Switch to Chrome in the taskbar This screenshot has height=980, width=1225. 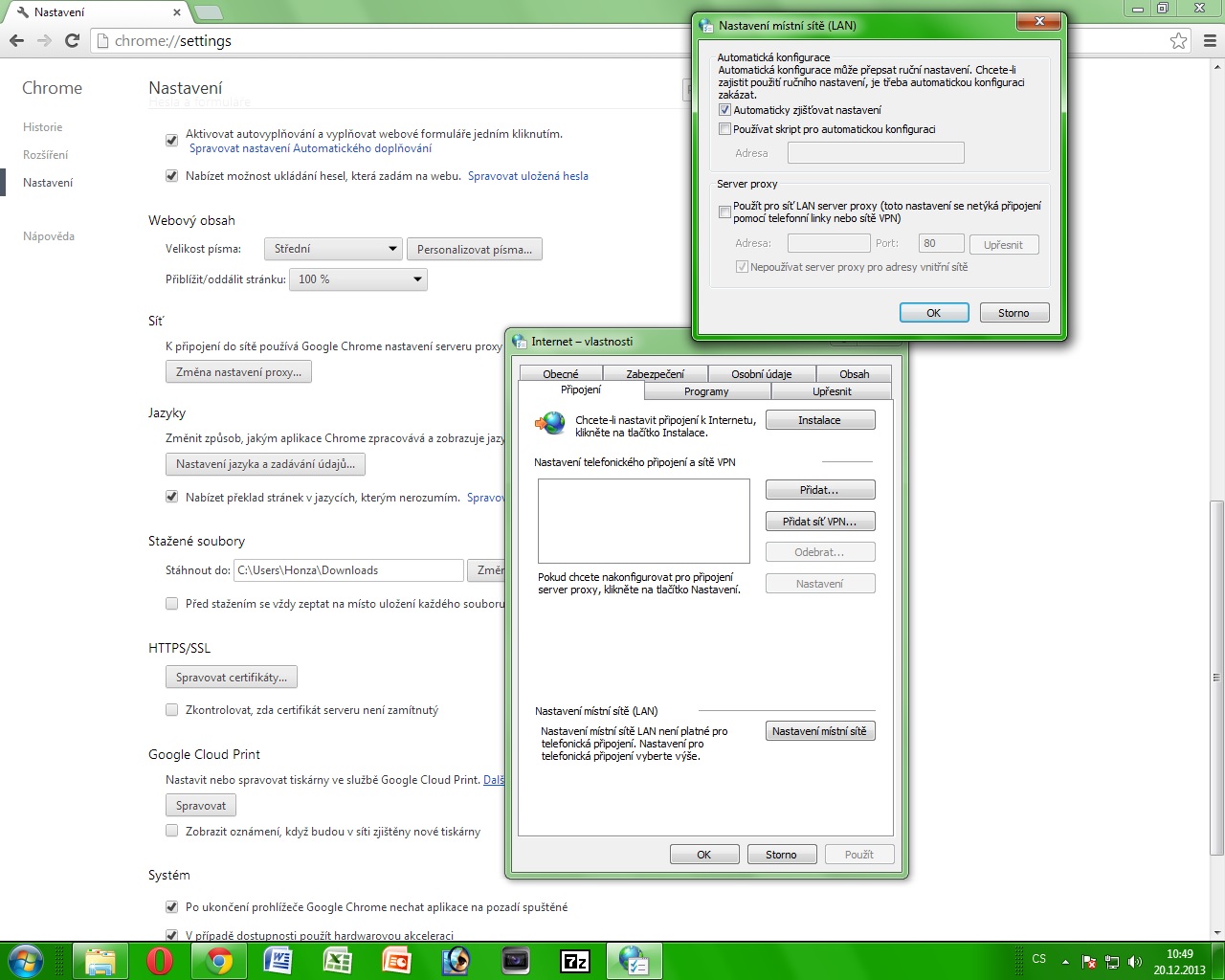(219, 960)
